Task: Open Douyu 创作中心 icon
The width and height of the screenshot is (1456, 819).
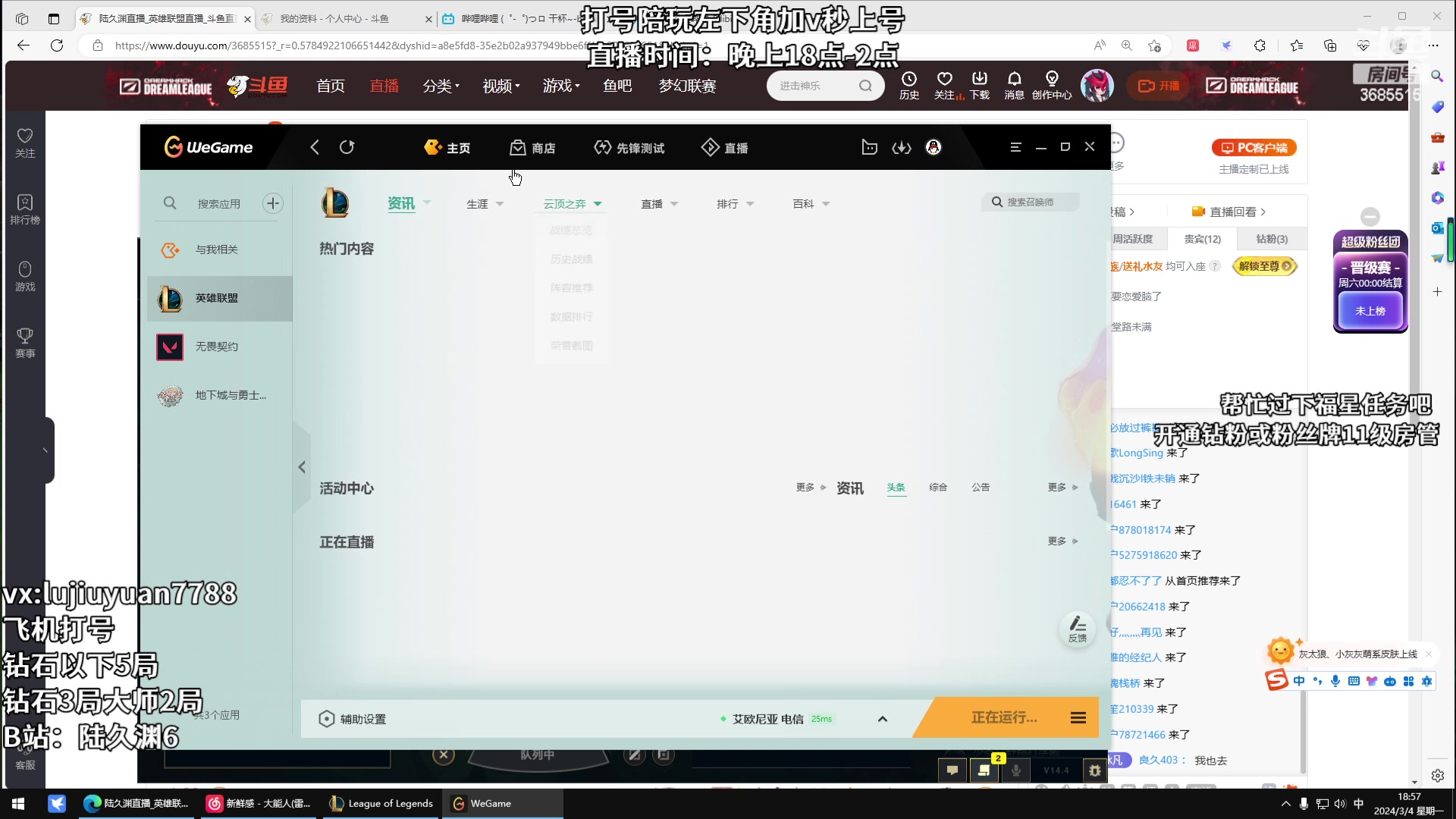Action: pos(1052,85)
